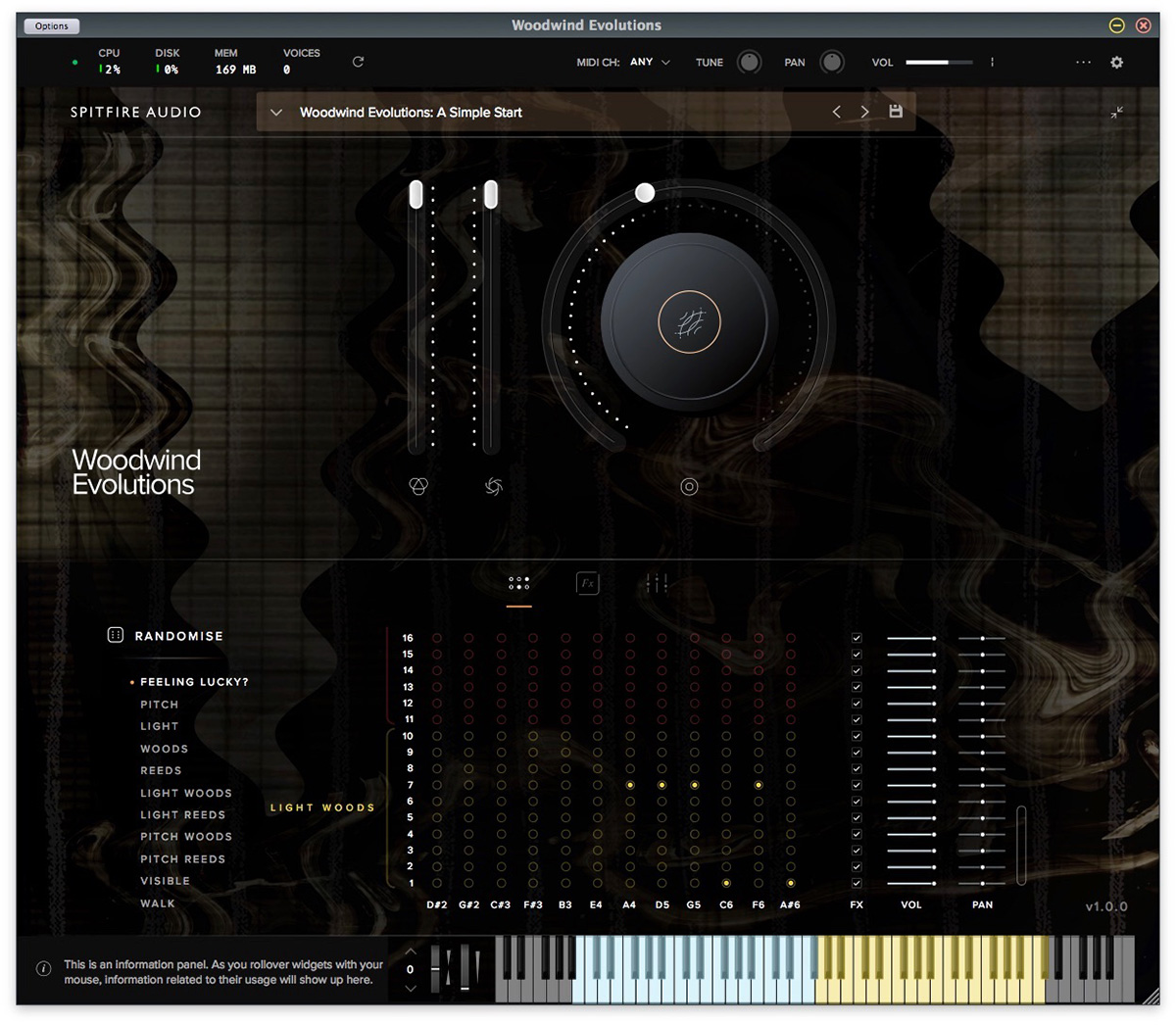Adjust the VOL slider in the top bar
The width and height of the screenshot is (1176, 1025).
pyautogui.click(x=939, y=62)
